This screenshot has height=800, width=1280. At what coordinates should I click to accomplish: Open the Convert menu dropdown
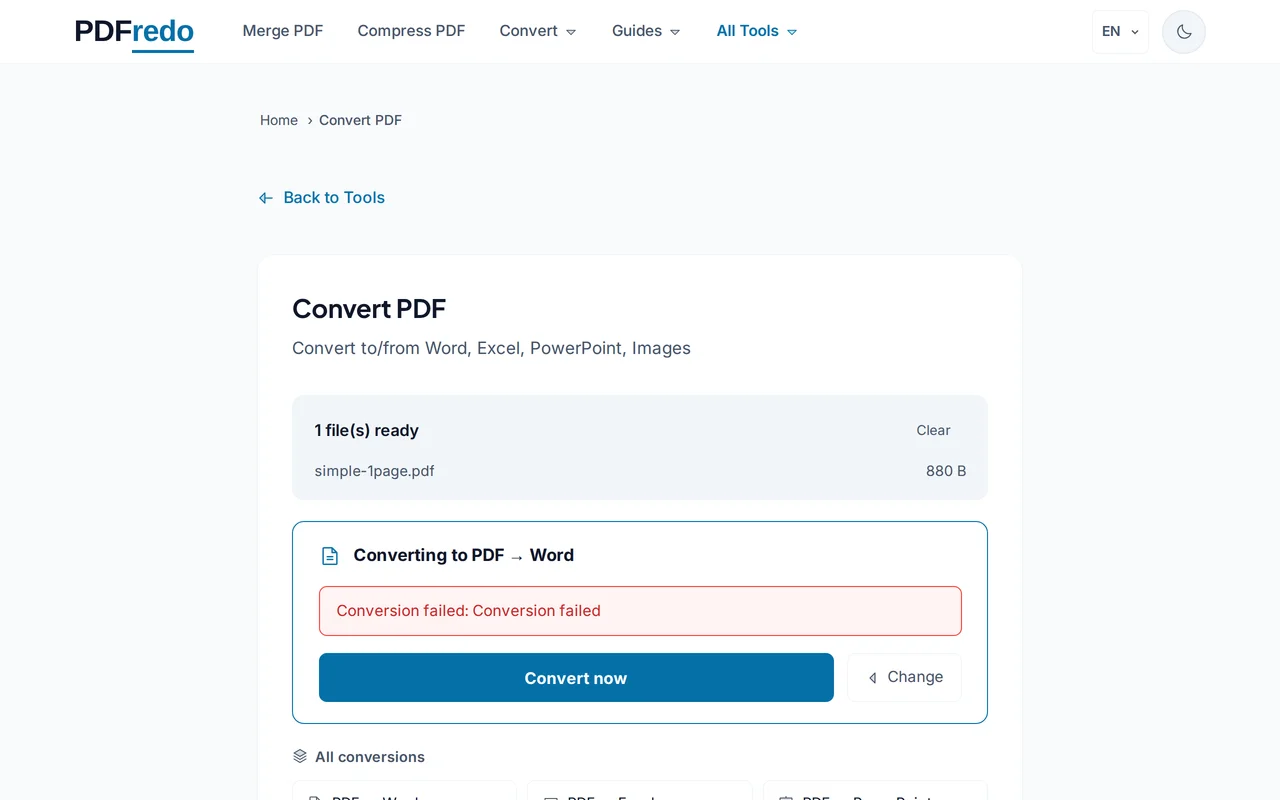(x=537, y=31)
